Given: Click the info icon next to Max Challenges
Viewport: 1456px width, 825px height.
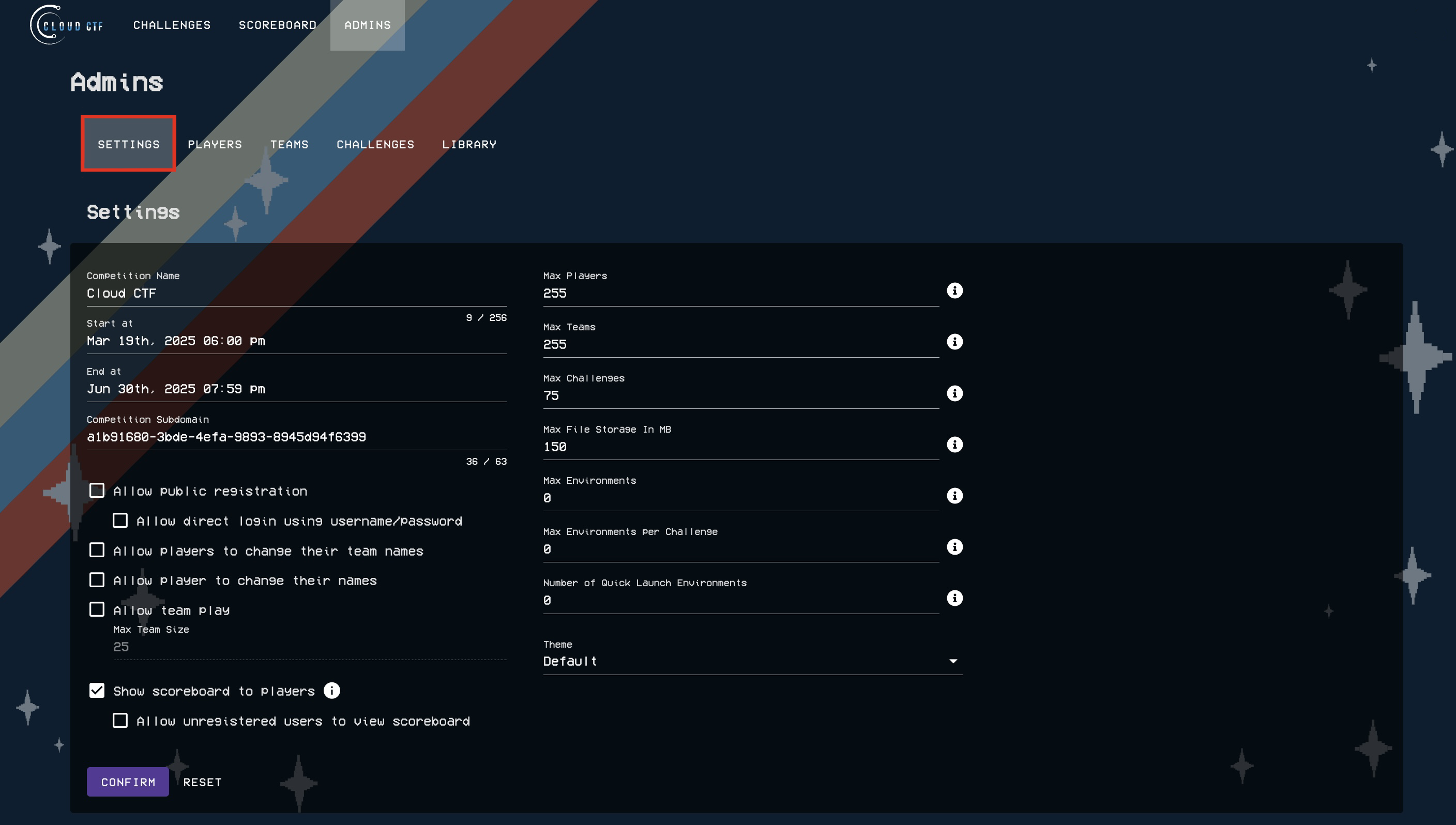Looking at the screenshot, I should tap(954, 393).
